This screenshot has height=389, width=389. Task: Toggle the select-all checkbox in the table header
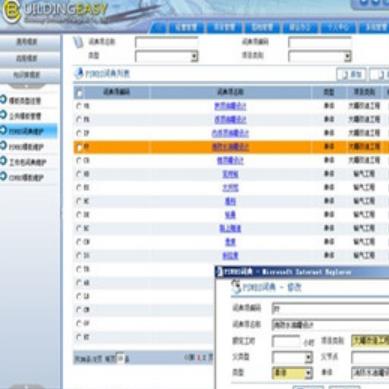coord(79,93)
